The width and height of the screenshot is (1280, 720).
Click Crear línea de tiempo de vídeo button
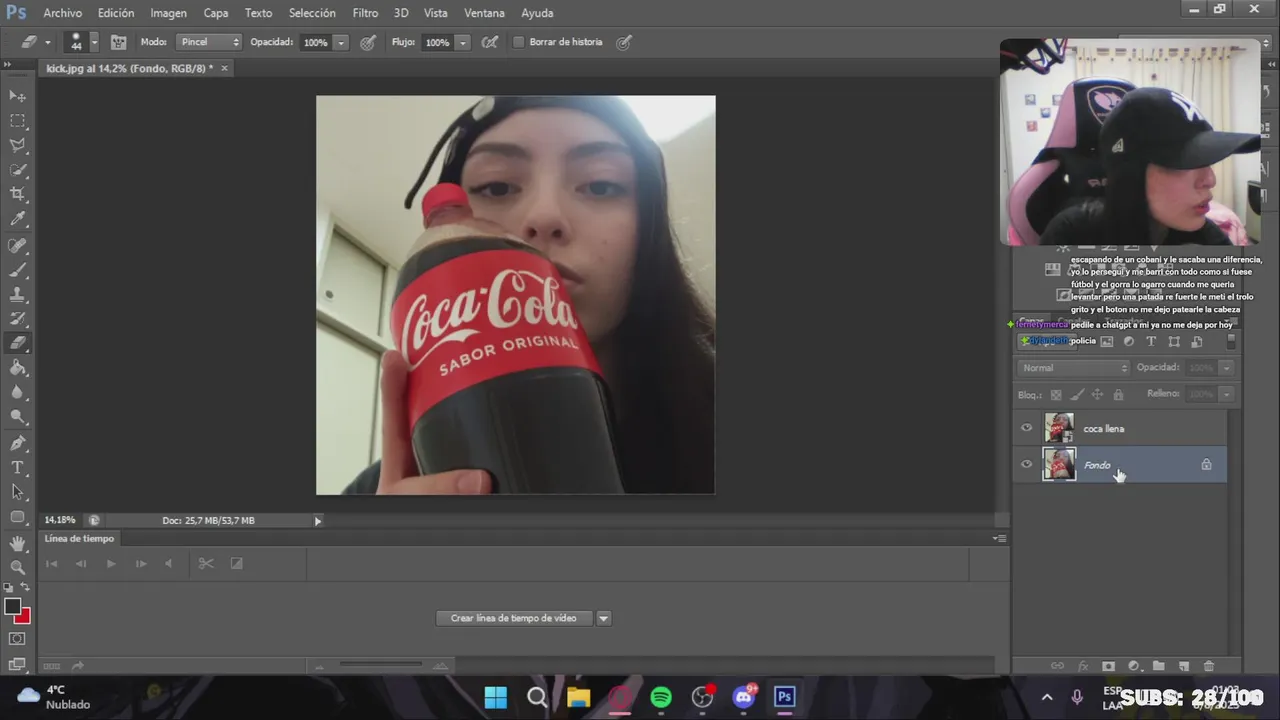pyautogui.click(x=514, y=618)
